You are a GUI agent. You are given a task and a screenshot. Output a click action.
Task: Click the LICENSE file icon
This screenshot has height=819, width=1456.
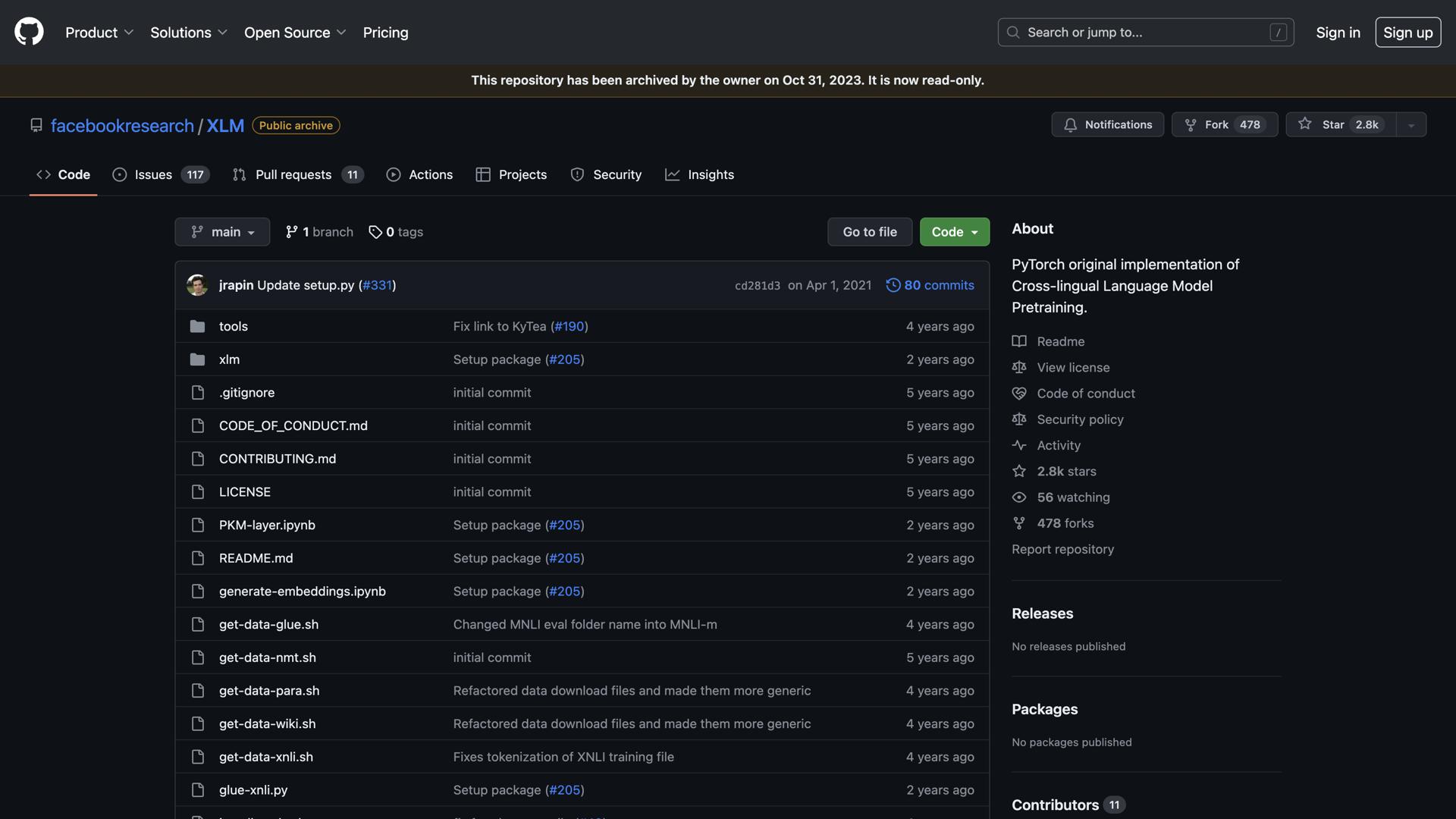pos(197,492)
